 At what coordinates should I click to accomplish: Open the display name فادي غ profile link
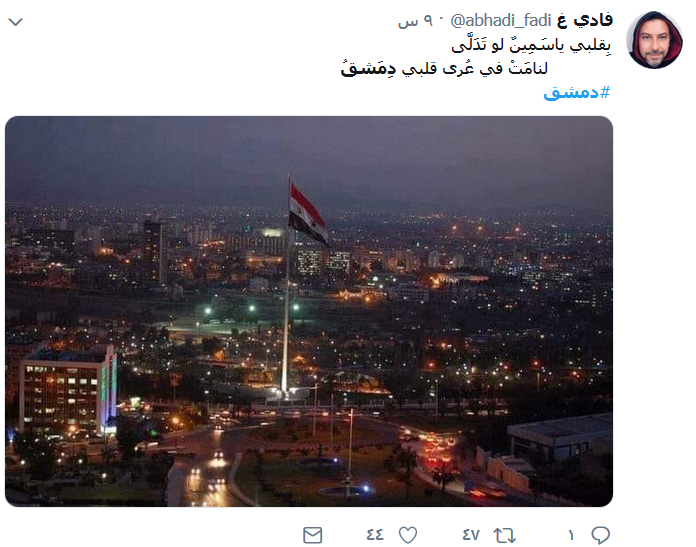585,20
